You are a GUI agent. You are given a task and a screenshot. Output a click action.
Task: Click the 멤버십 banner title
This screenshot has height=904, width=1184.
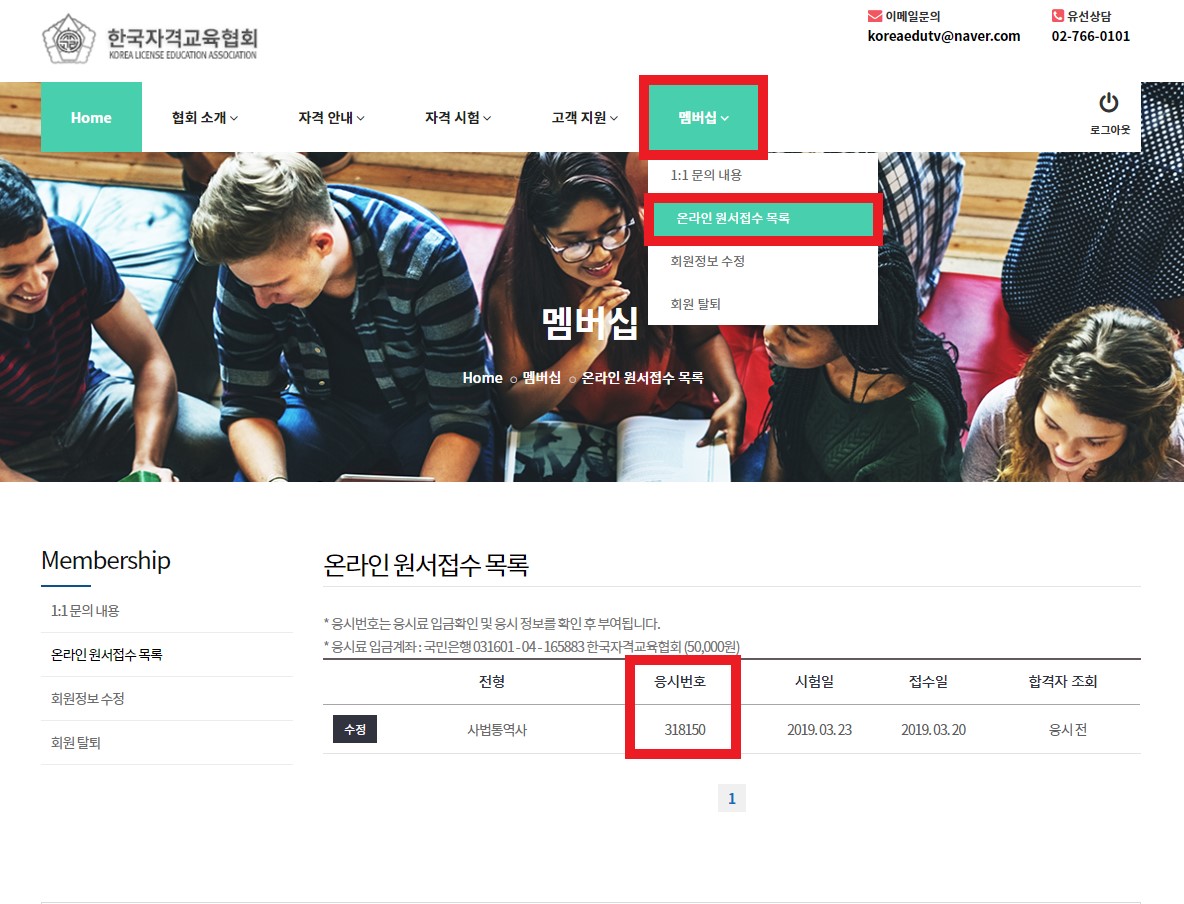click(590, 323)
